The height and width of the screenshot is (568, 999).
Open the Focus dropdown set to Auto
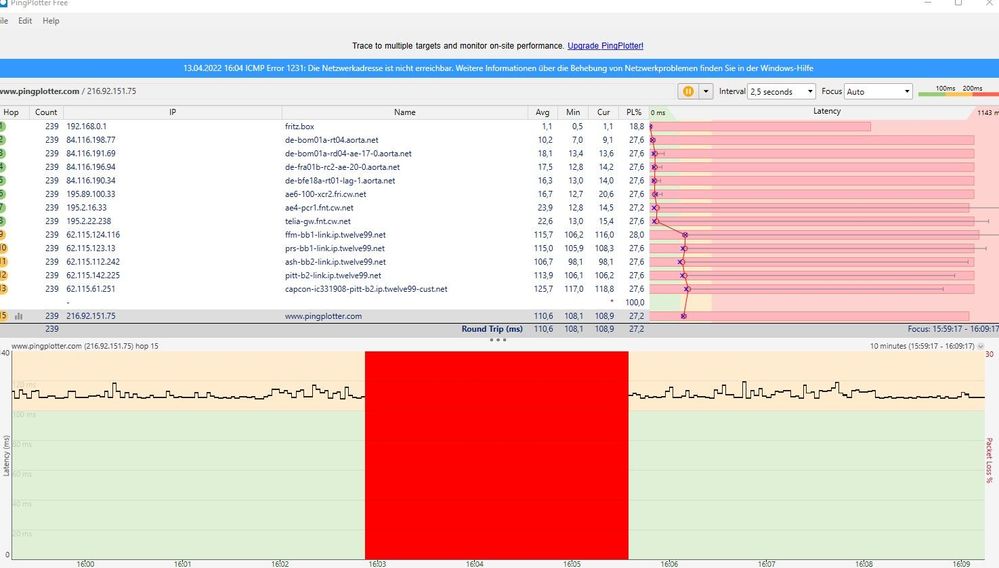[x=879, y=91]
